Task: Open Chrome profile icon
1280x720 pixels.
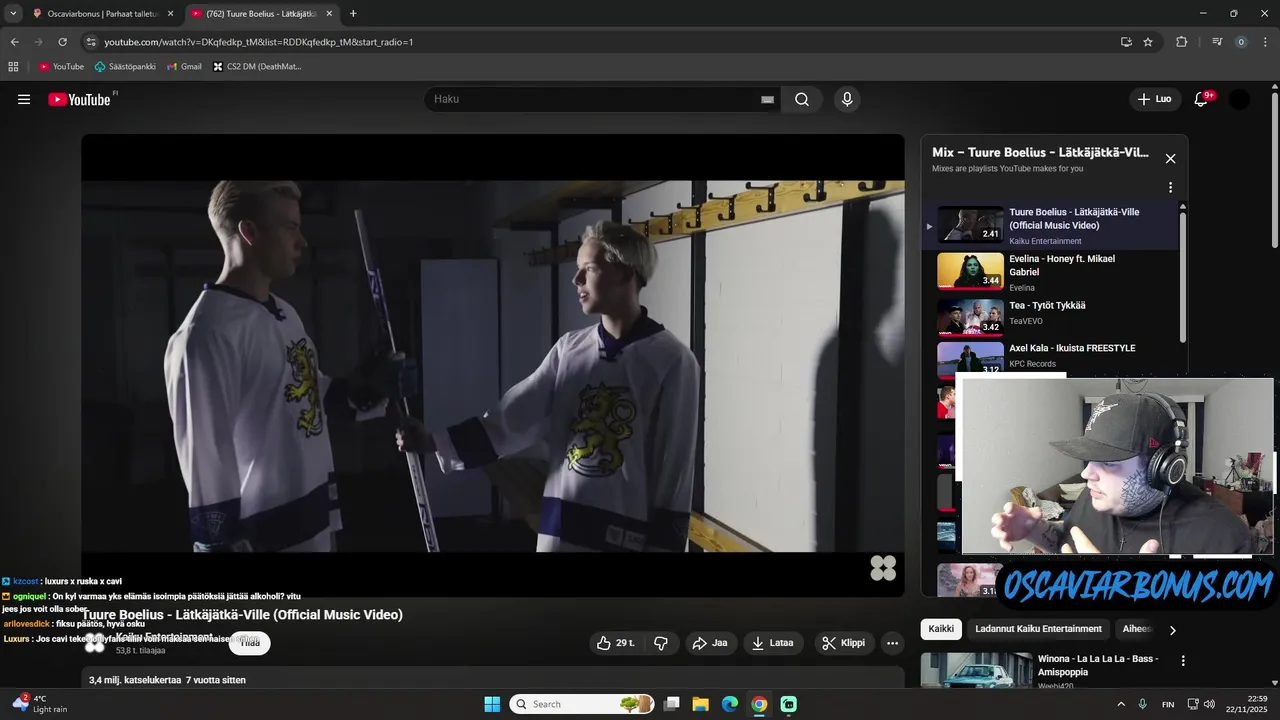Action: tap(1241, 42)
